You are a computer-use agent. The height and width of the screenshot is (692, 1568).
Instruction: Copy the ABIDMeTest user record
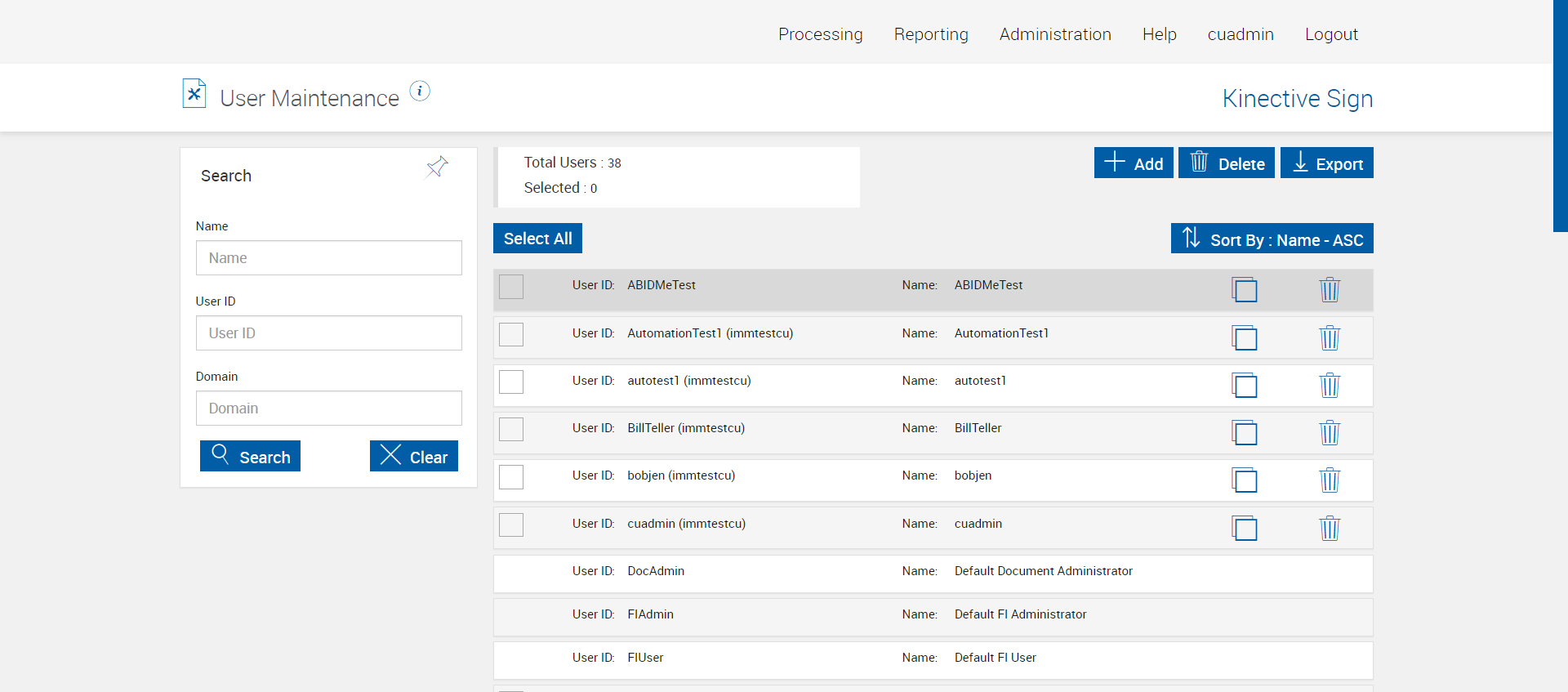tap(1244, 289)
